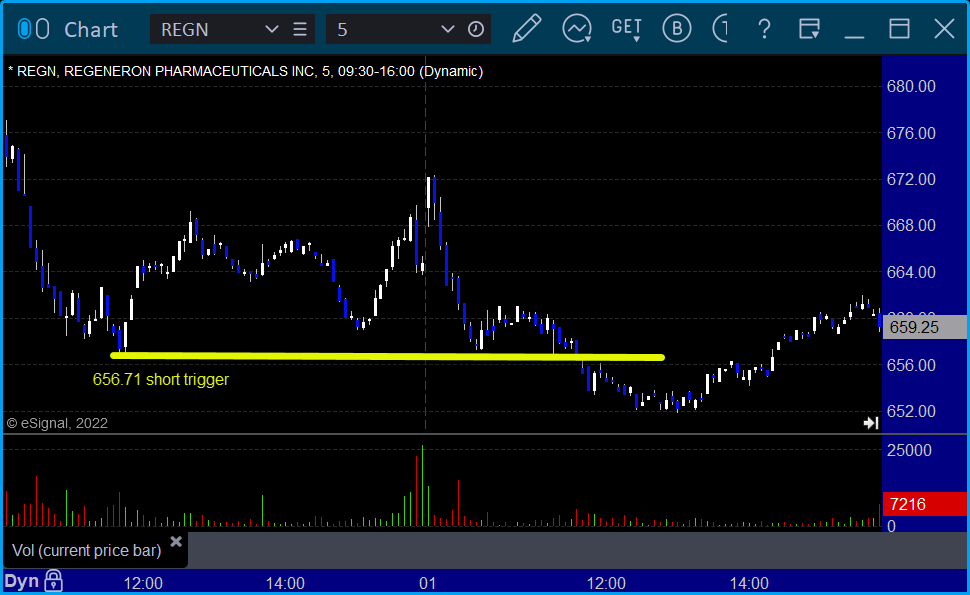Click the 680.00 price axis label
The image size is (970, 595).
[911, 87]
